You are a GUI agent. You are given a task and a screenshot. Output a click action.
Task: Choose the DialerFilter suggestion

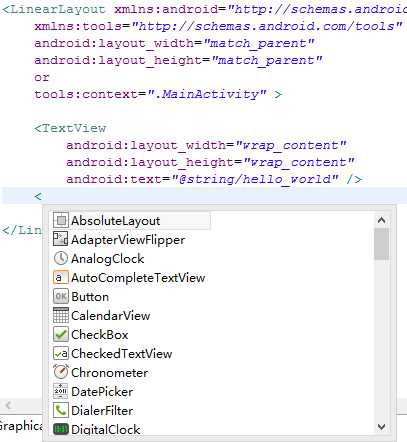[x=102, y=411]
